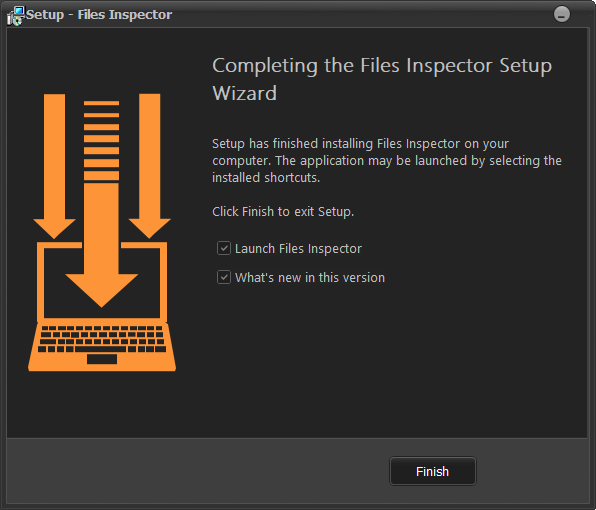Click the right orange downward arrow graphic
Viewport: 596px width, 510px height.
click(149, 166)
